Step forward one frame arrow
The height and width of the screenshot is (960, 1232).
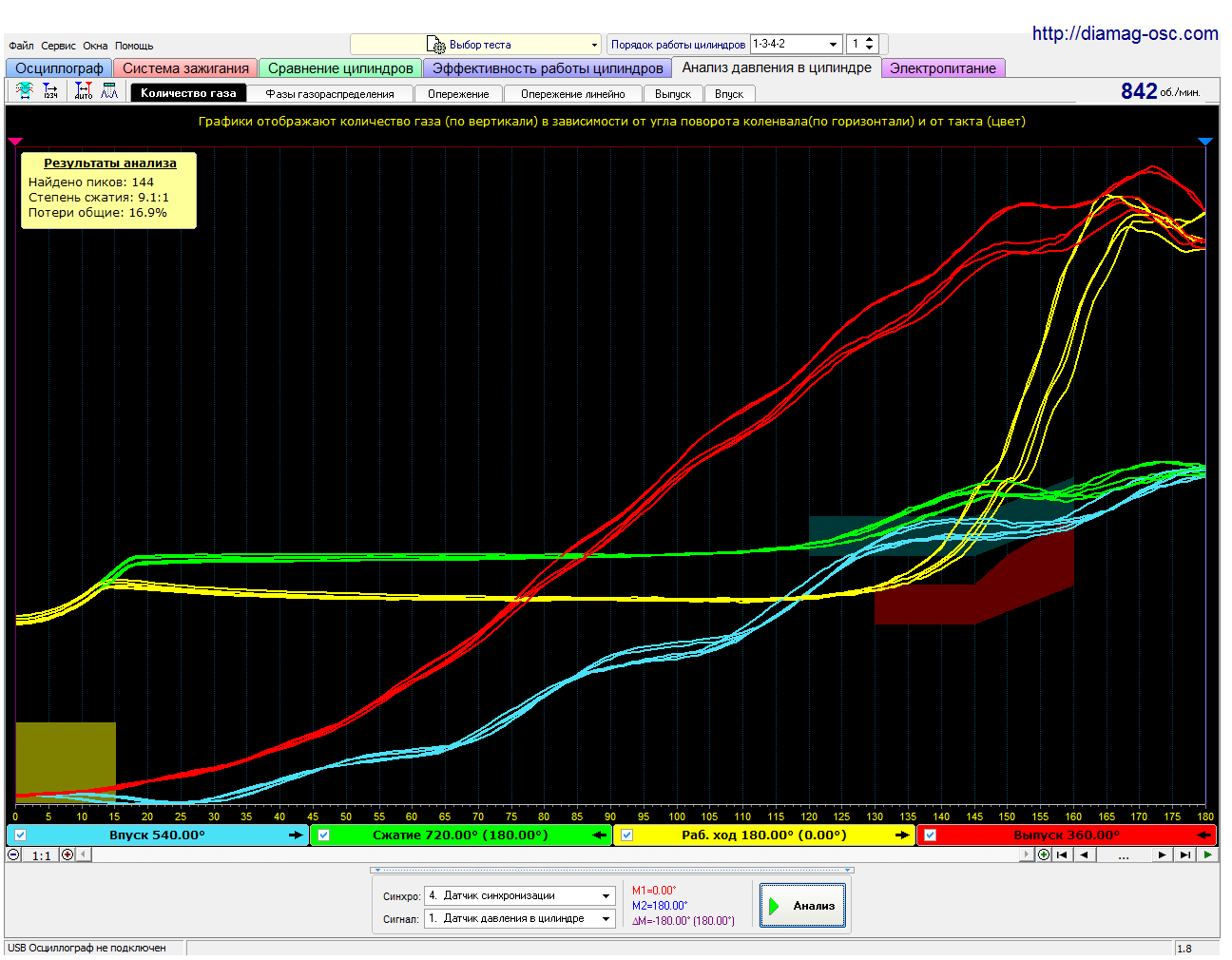(x=1163, y=854)
